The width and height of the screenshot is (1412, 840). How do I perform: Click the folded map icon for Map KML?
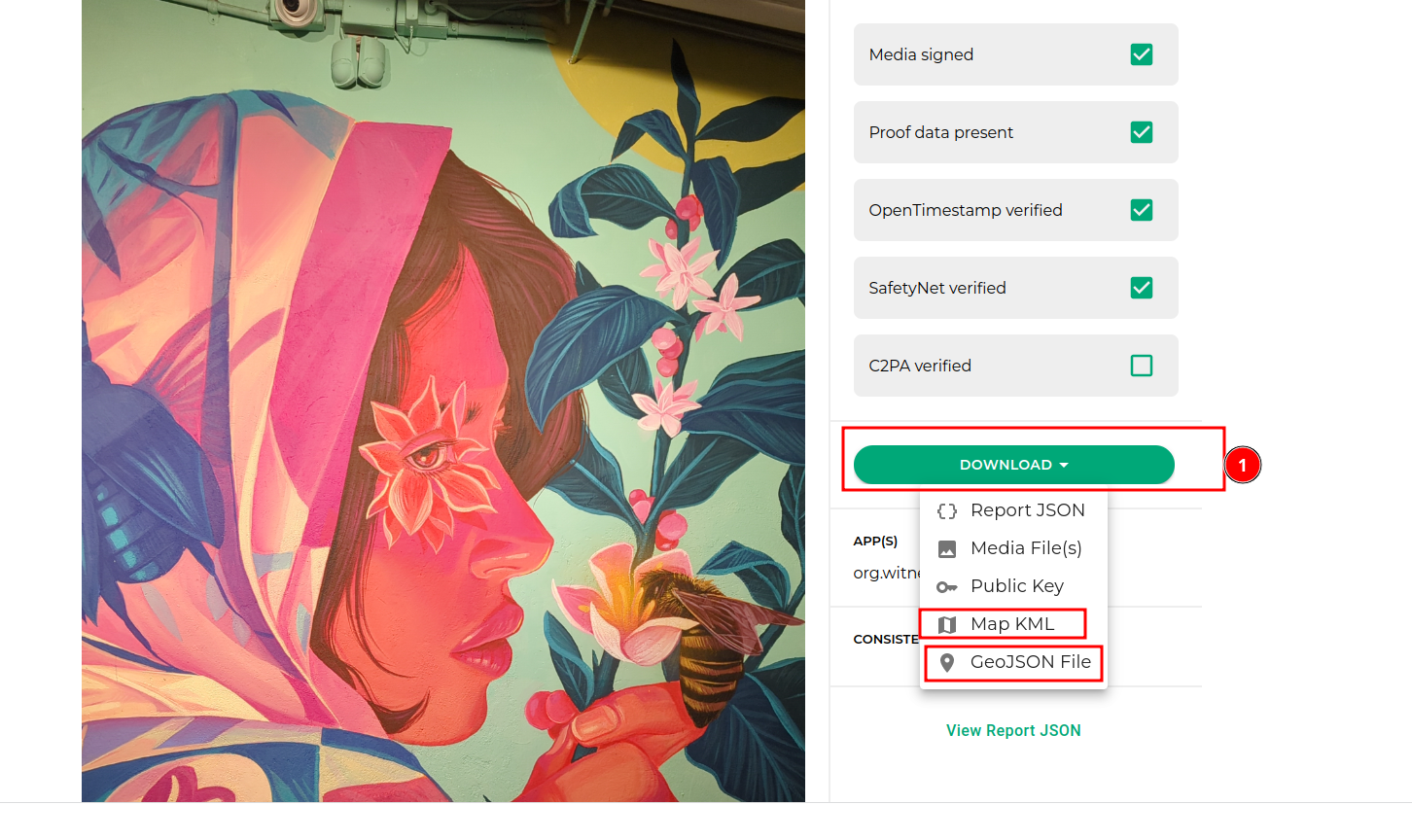(x=946, y=625)
